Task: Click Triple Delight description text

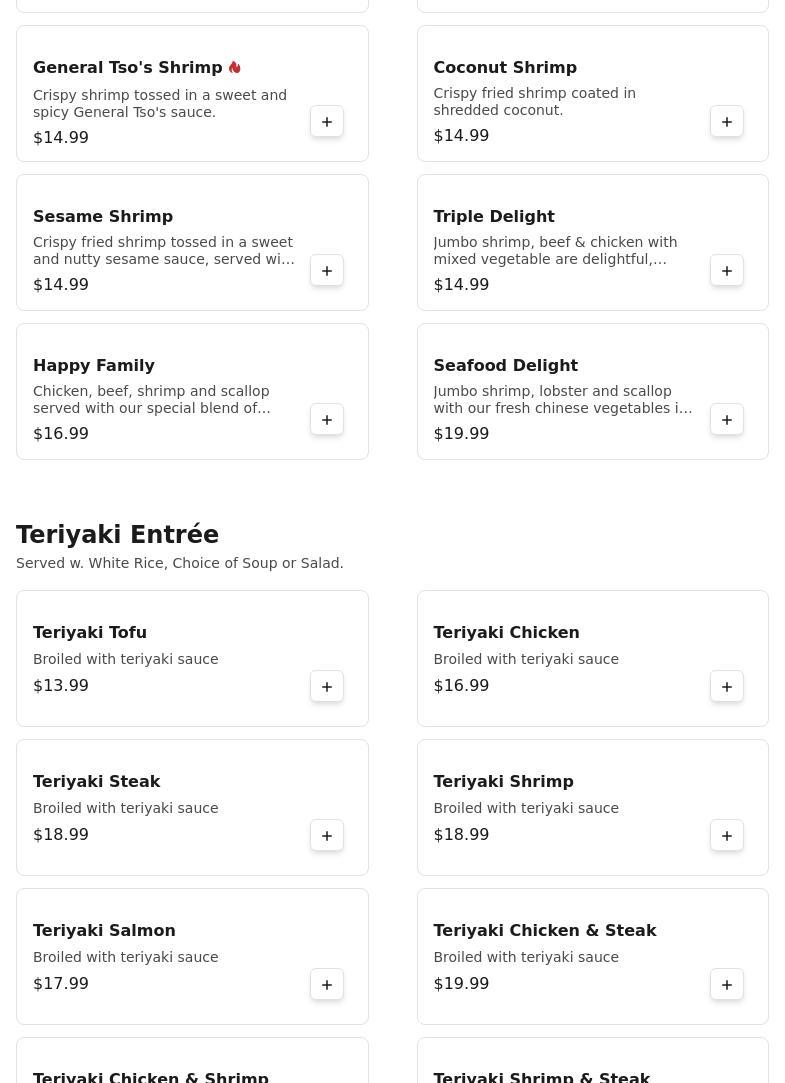Action: point(555,250)
